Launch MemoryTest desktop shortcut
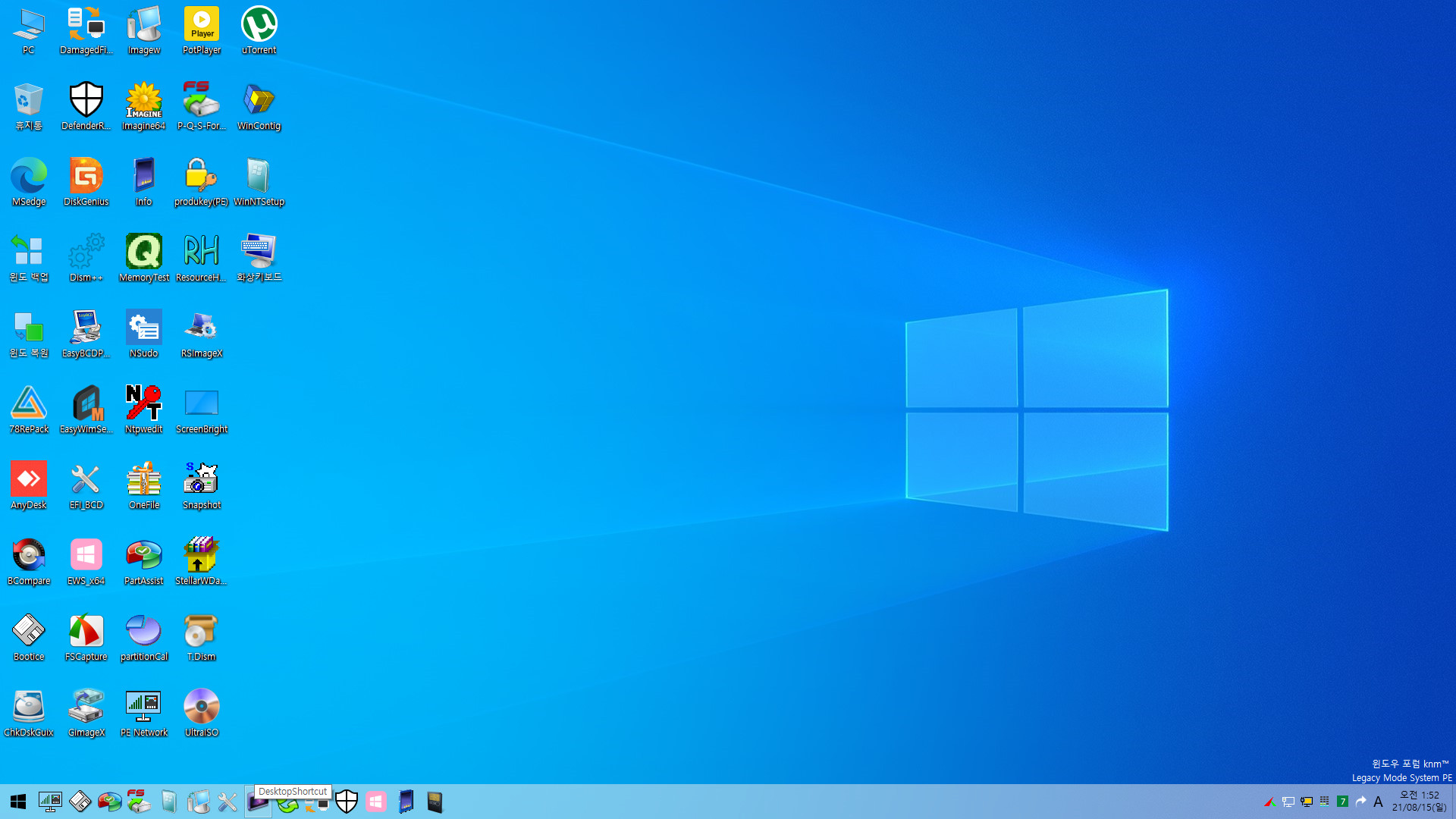The height and width of the screenshot is (819, 1456). pyautogui.click(x=144, y=259)
